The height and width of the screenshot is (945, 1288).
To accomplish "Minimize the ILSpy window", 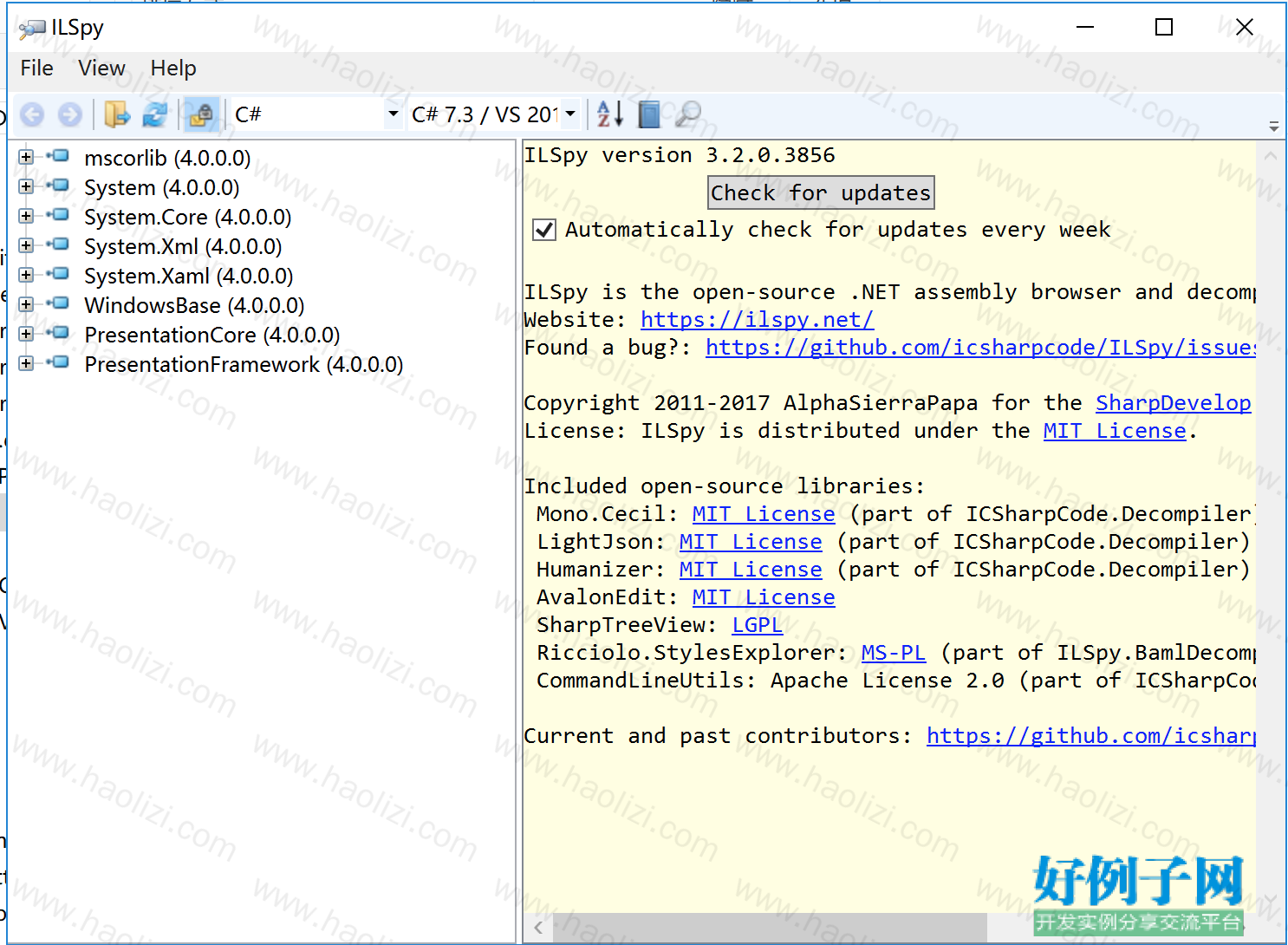I will click(1085, 28).
